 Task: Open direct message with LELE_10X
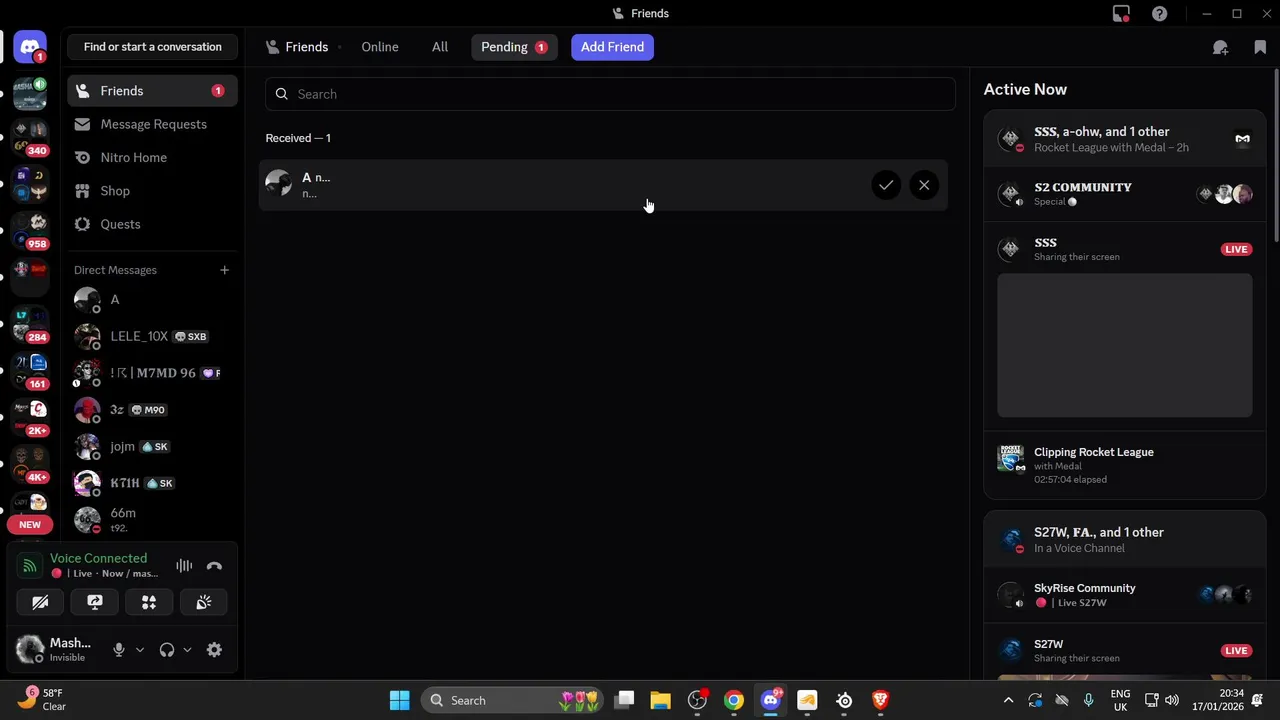pos(153,337)
